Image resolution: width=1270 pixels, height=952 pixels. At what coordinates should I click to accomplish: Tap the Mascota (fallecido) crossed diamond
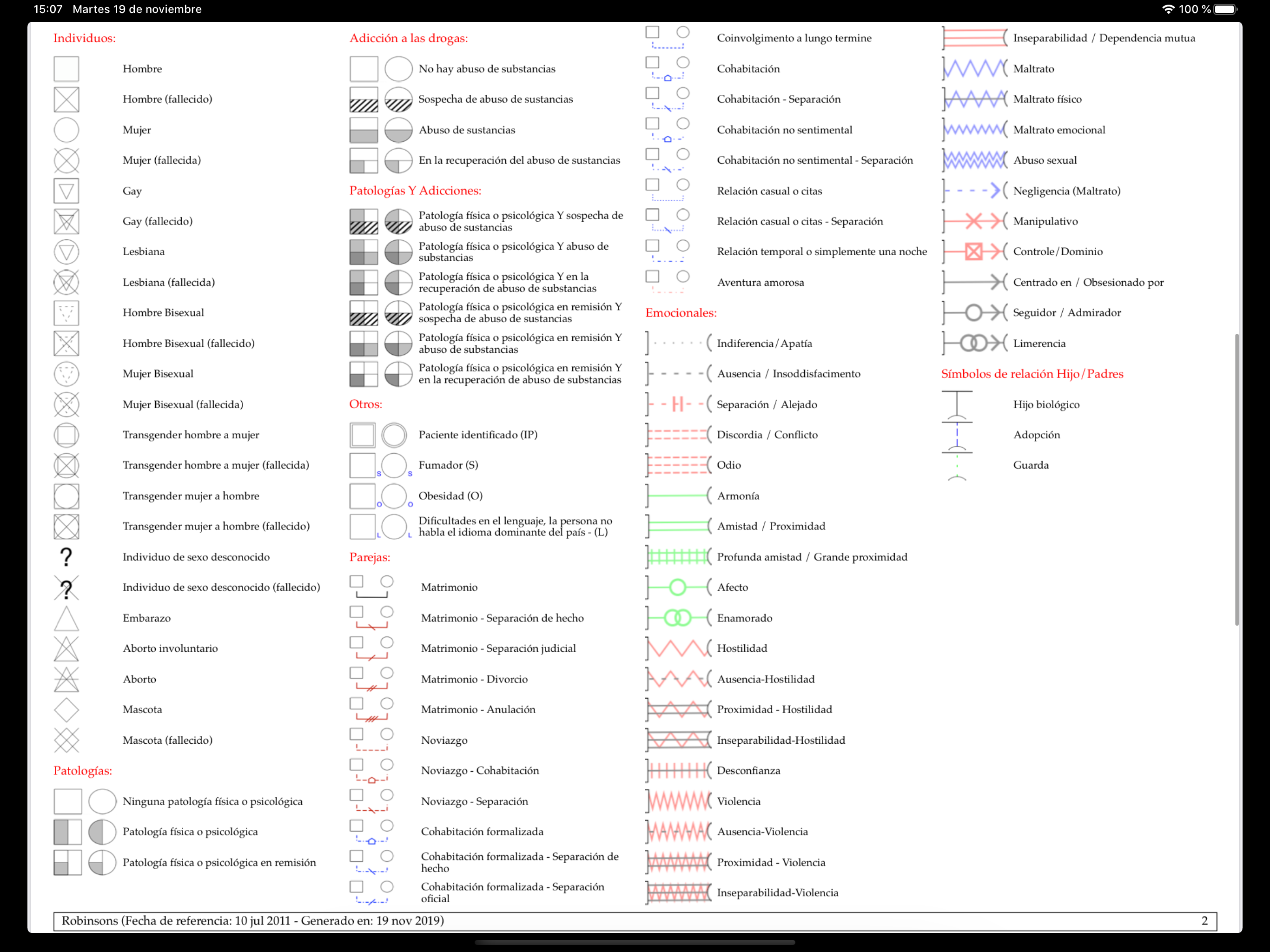(x=66, y=740)
